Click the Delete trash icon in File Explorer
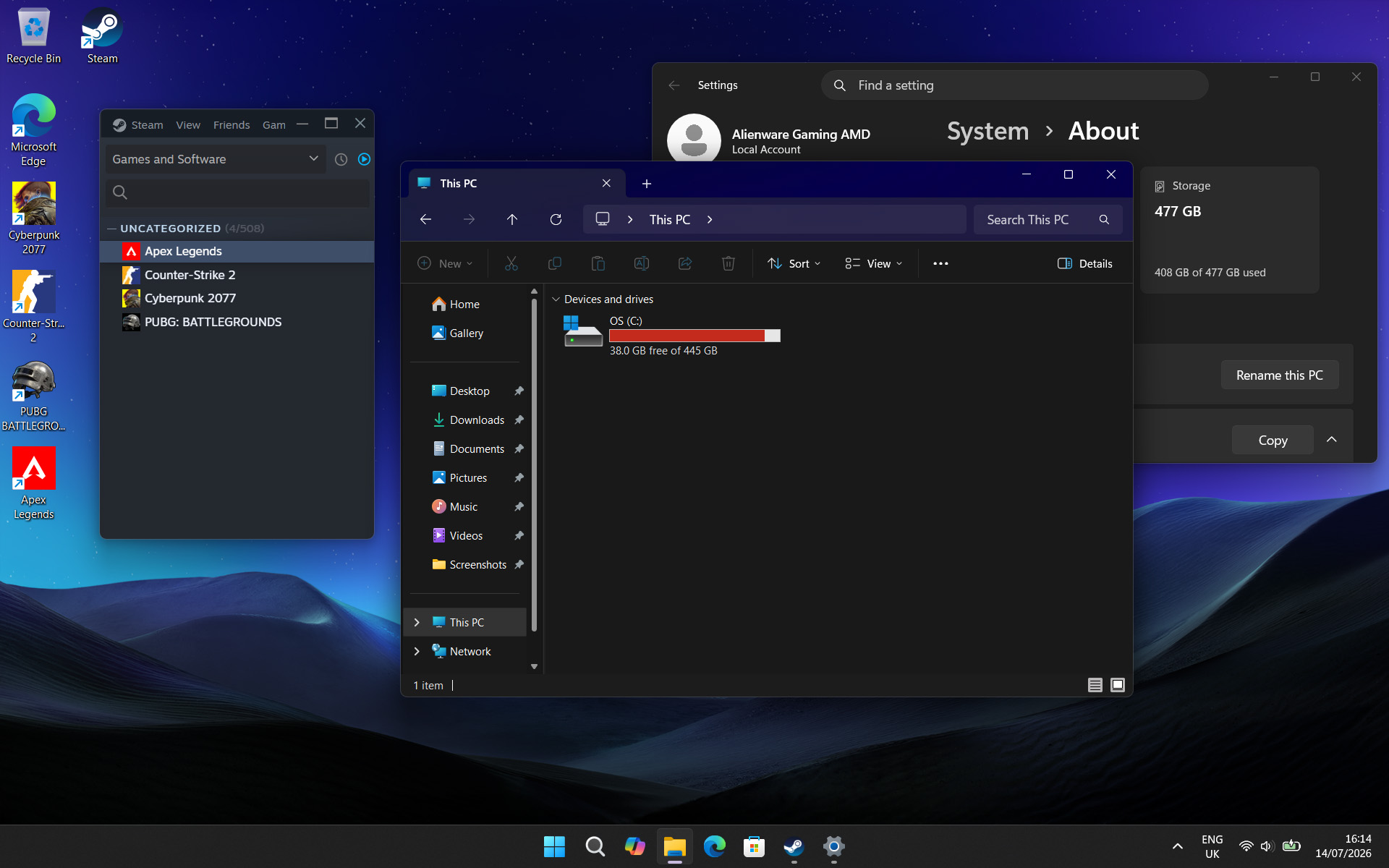 click(x=729, y=263)
